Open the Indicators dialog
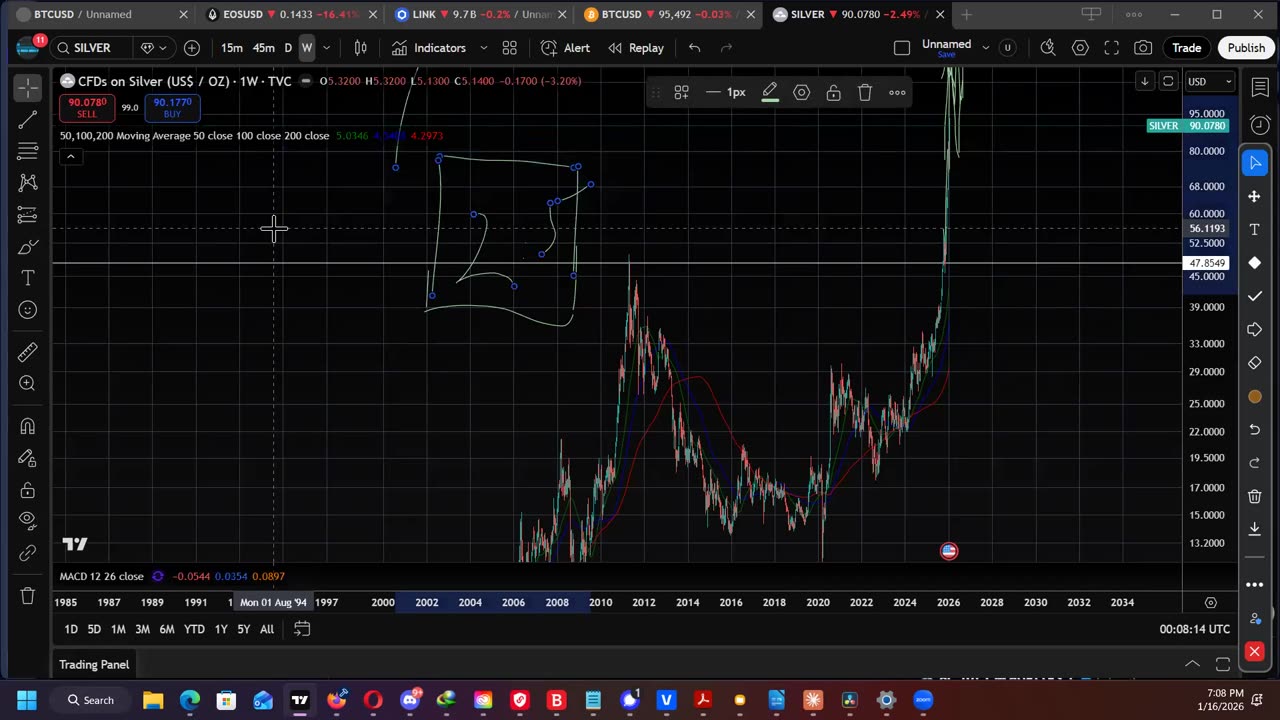 429,48
